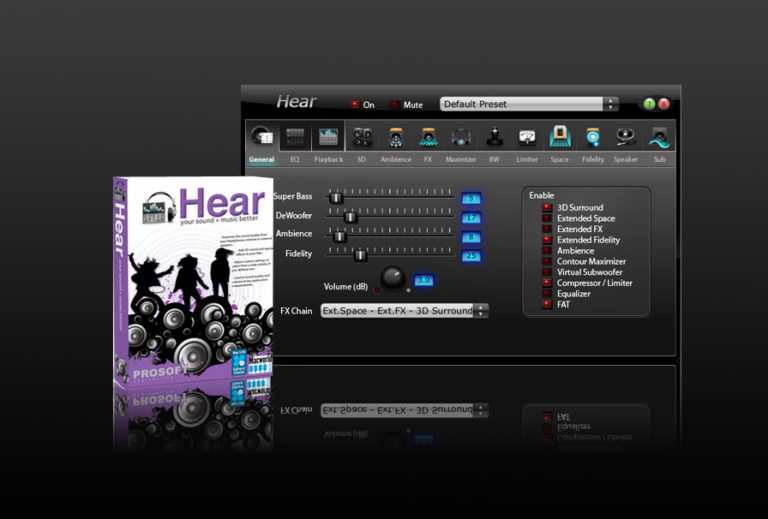Click the DeWoofer slider handle
This screenshot has width=768, height=519.
pyautogui.click(x=350, y=217)
